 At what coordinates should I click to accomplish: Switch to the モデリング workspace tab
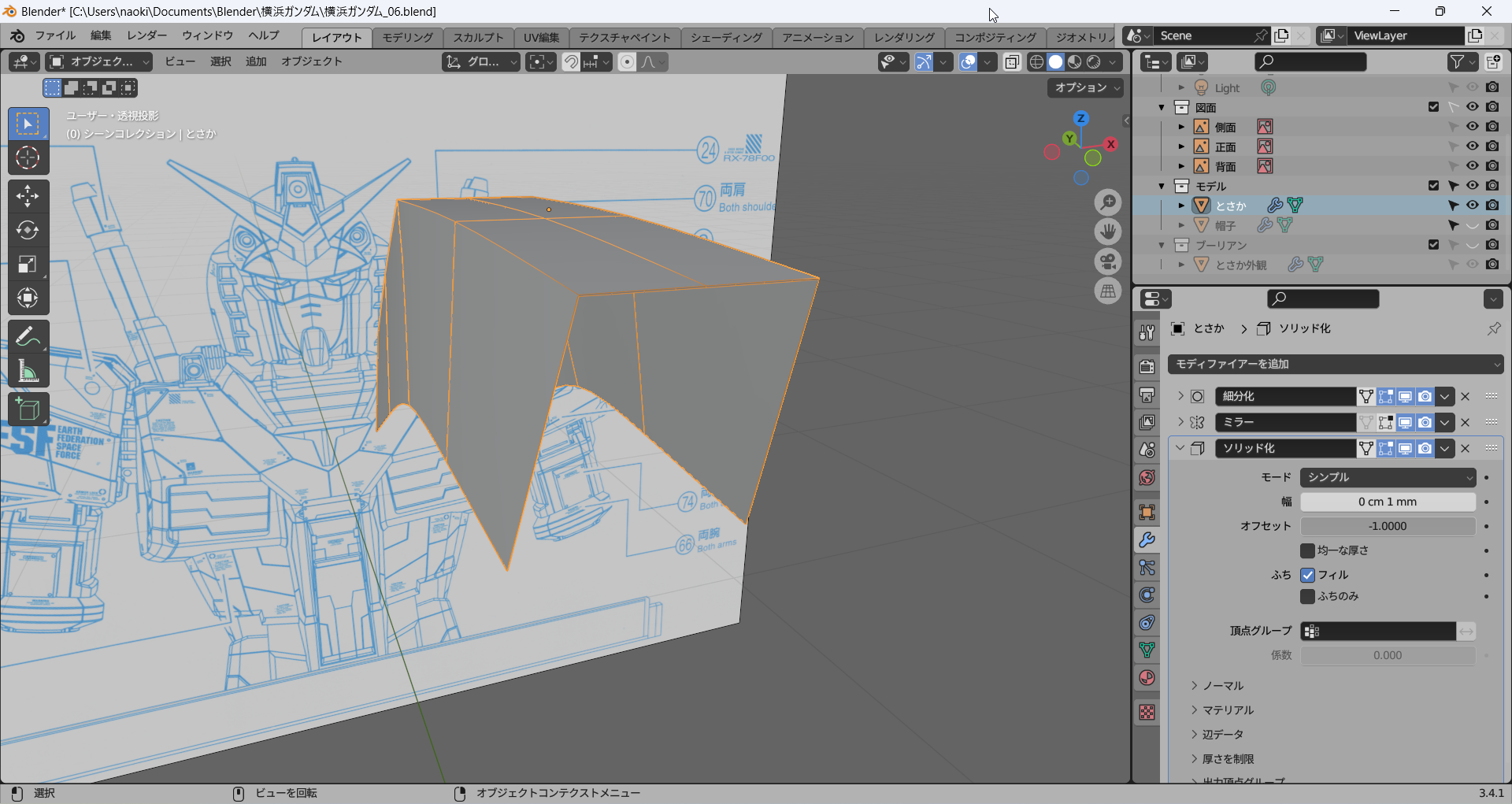407,37
